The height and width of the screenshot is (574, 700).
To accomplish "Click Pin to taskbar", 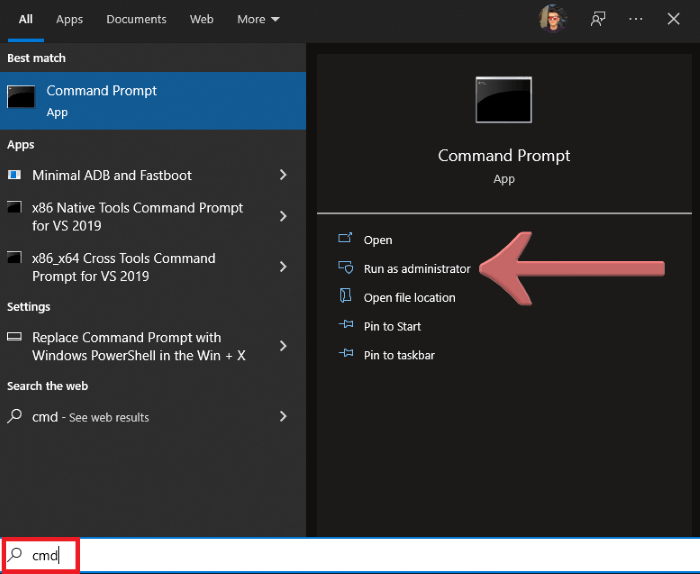I will coord(399,355).
